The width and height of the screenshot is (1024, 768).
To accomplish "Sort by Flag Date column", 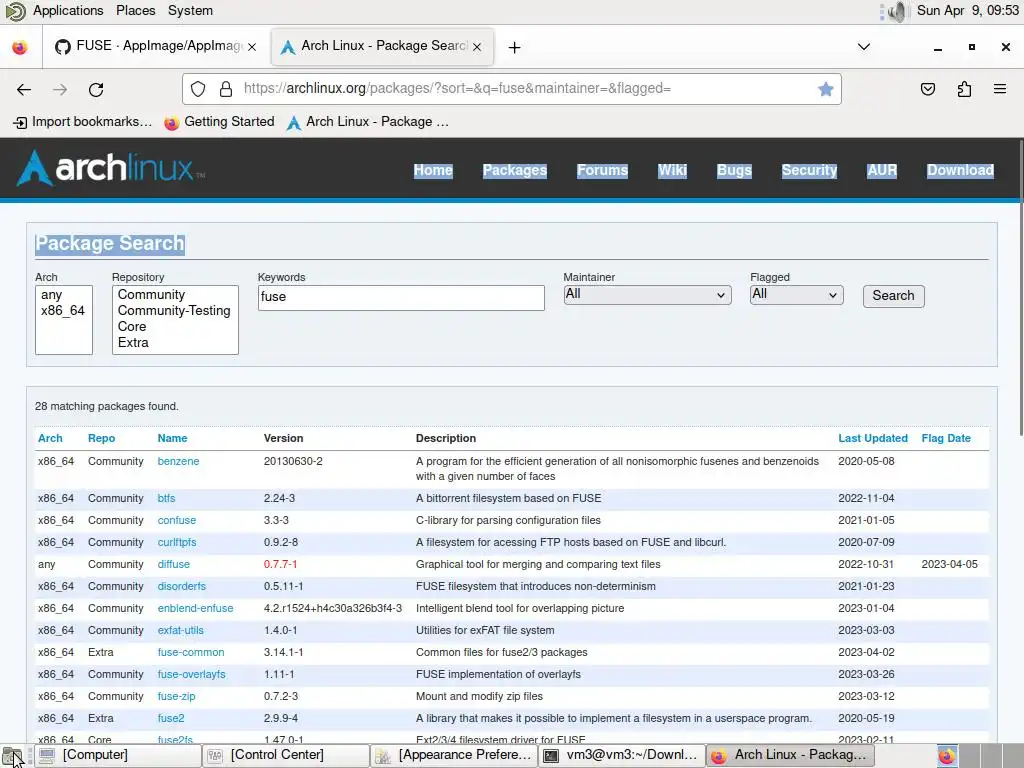I will click(x=946, y=438).
